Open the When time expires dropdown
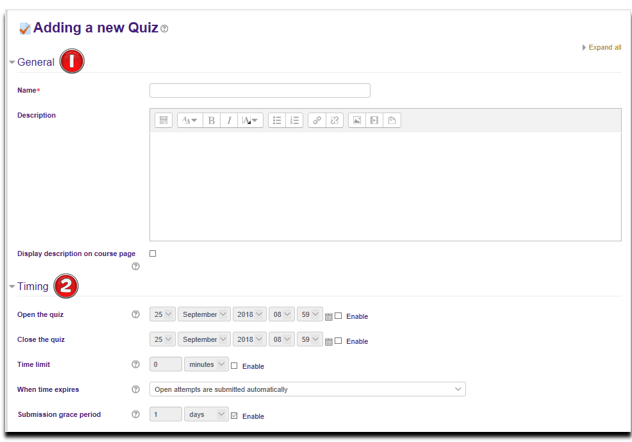632x442 pixels. (x=307, y=389)
